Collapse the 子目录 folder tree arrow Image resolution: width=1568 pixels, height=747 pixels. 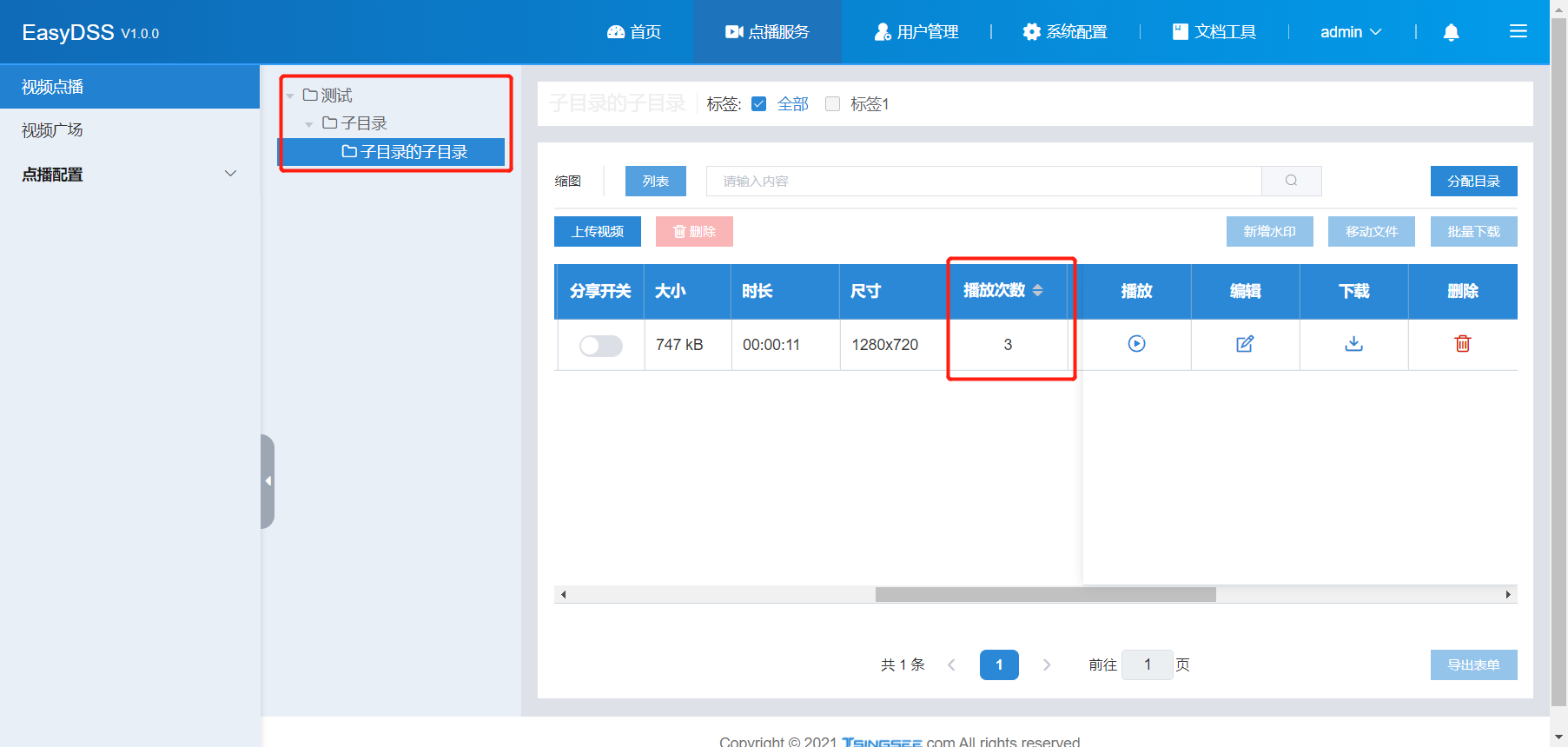(x=309, y=124)
